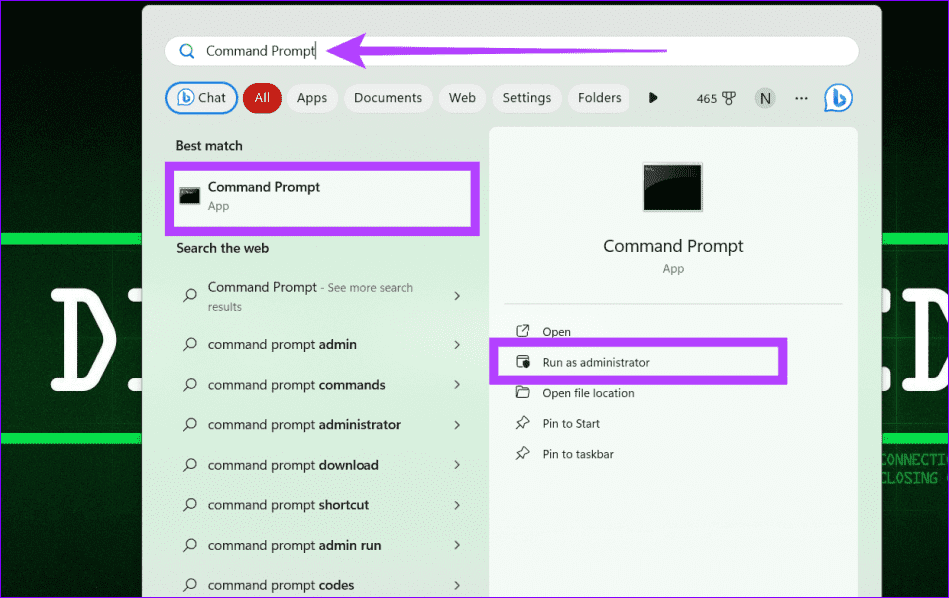This screenshot has height=598, width=949.
Task: Open Bing Chat icon at top right
Action: point(838,97)
